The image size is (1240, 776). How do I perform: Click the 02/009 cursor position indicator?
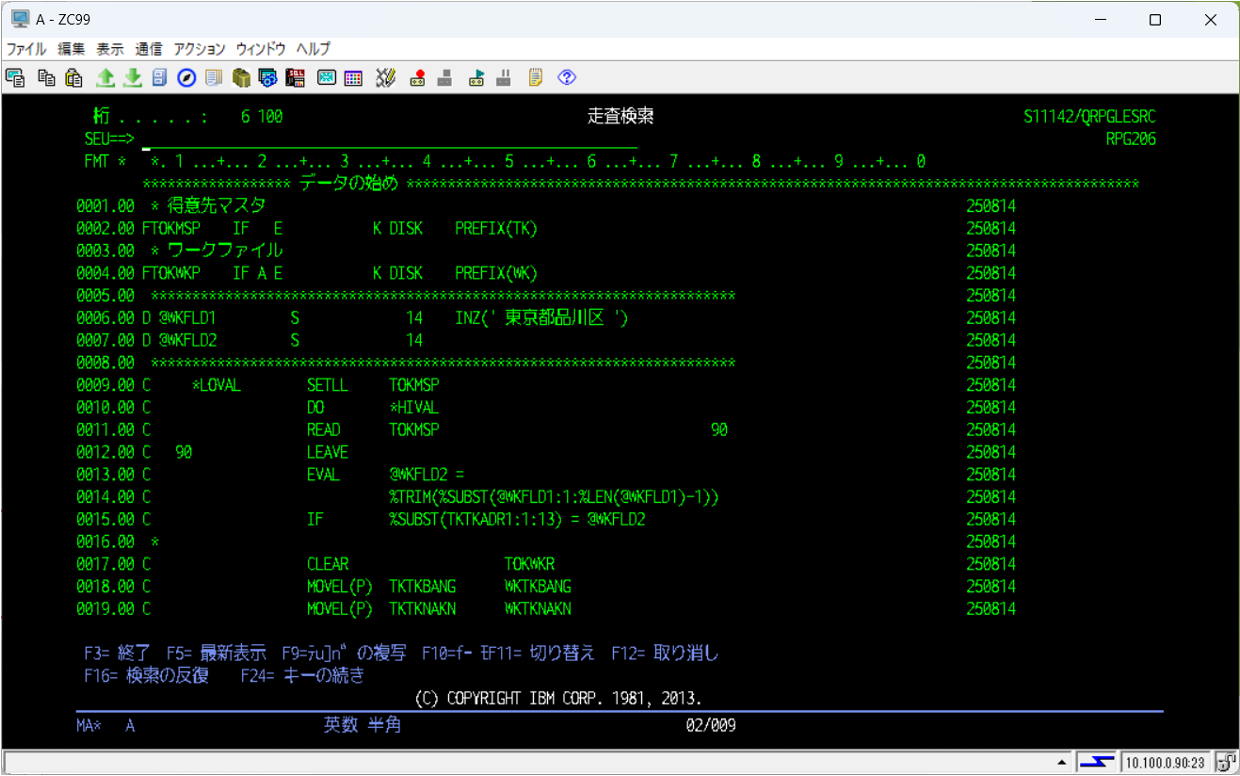click(x=711, y=725)
